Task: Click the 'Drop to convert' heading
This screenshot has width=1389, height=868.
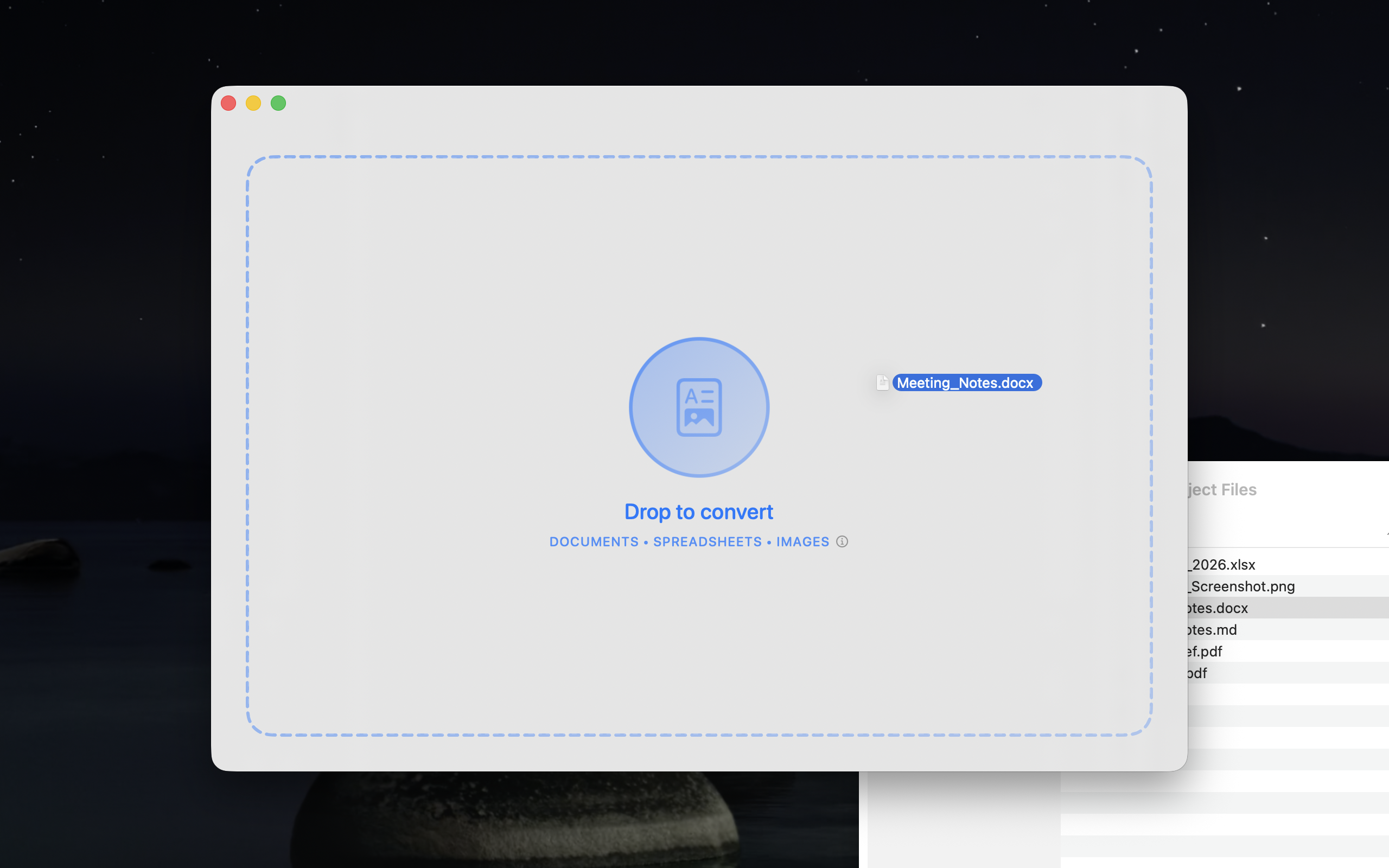Action: 698,512
